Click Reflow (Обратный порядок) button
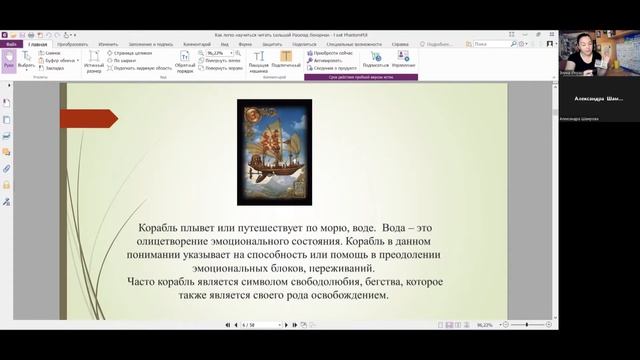The image size is (640, 360). click(185, 62)
